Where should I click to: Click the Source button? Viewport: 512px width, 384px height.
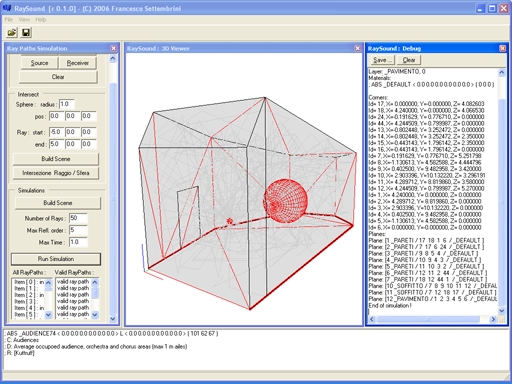(x=39, y=63)
